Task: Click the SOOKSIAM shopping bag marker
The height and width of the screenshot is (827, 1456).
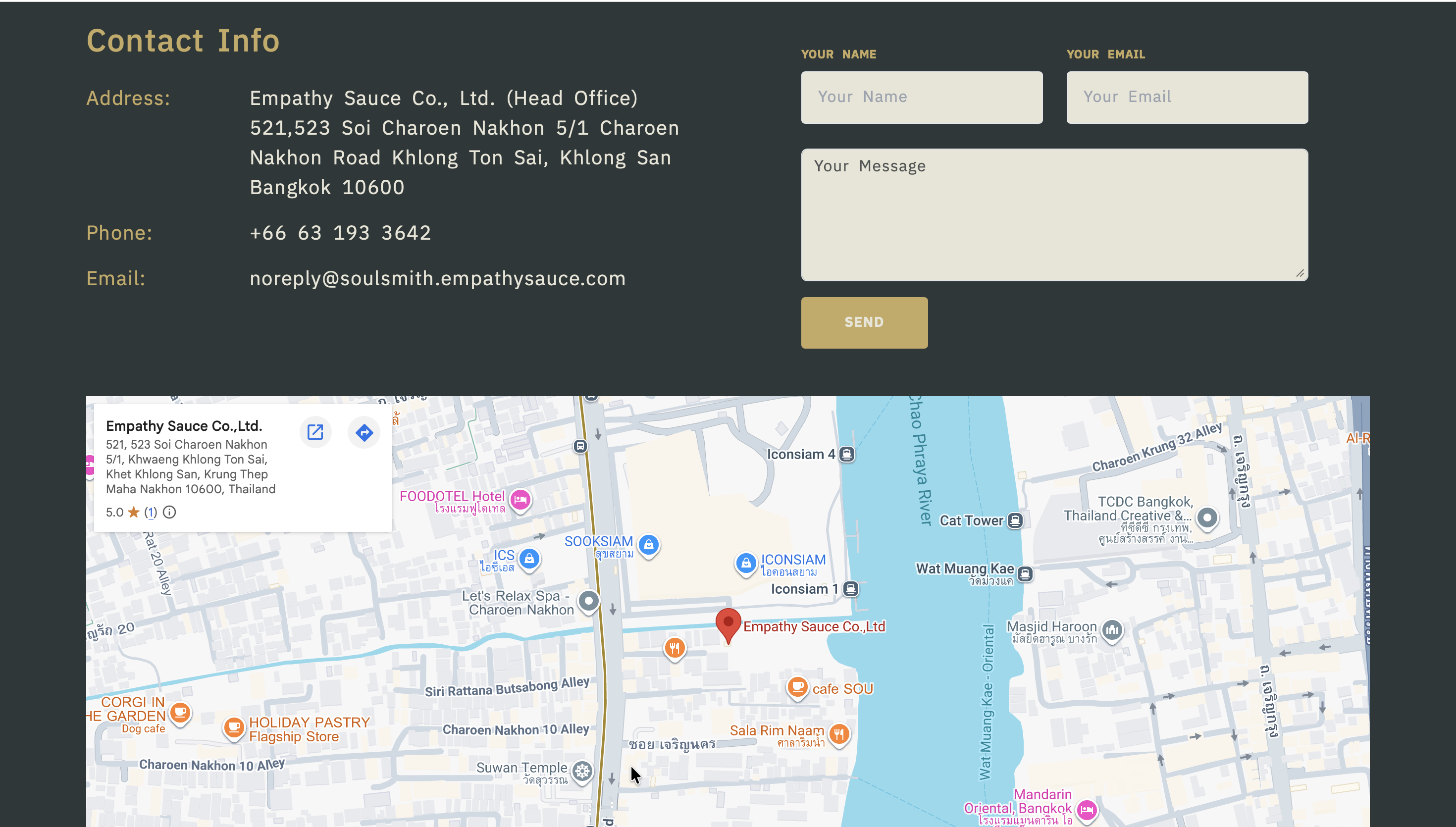Action: 648,545
